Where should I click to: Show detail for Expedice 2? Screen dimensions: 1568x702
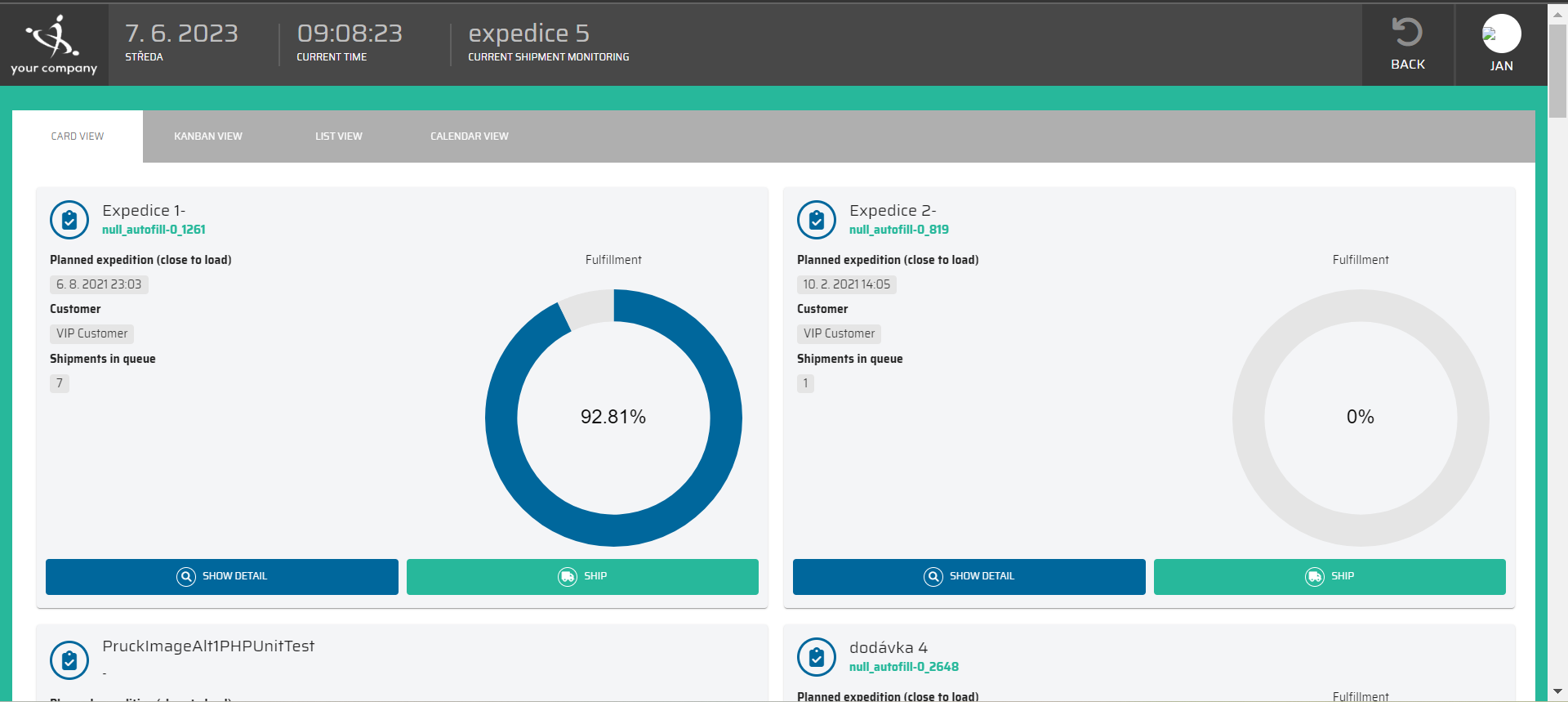click(969, 577)
